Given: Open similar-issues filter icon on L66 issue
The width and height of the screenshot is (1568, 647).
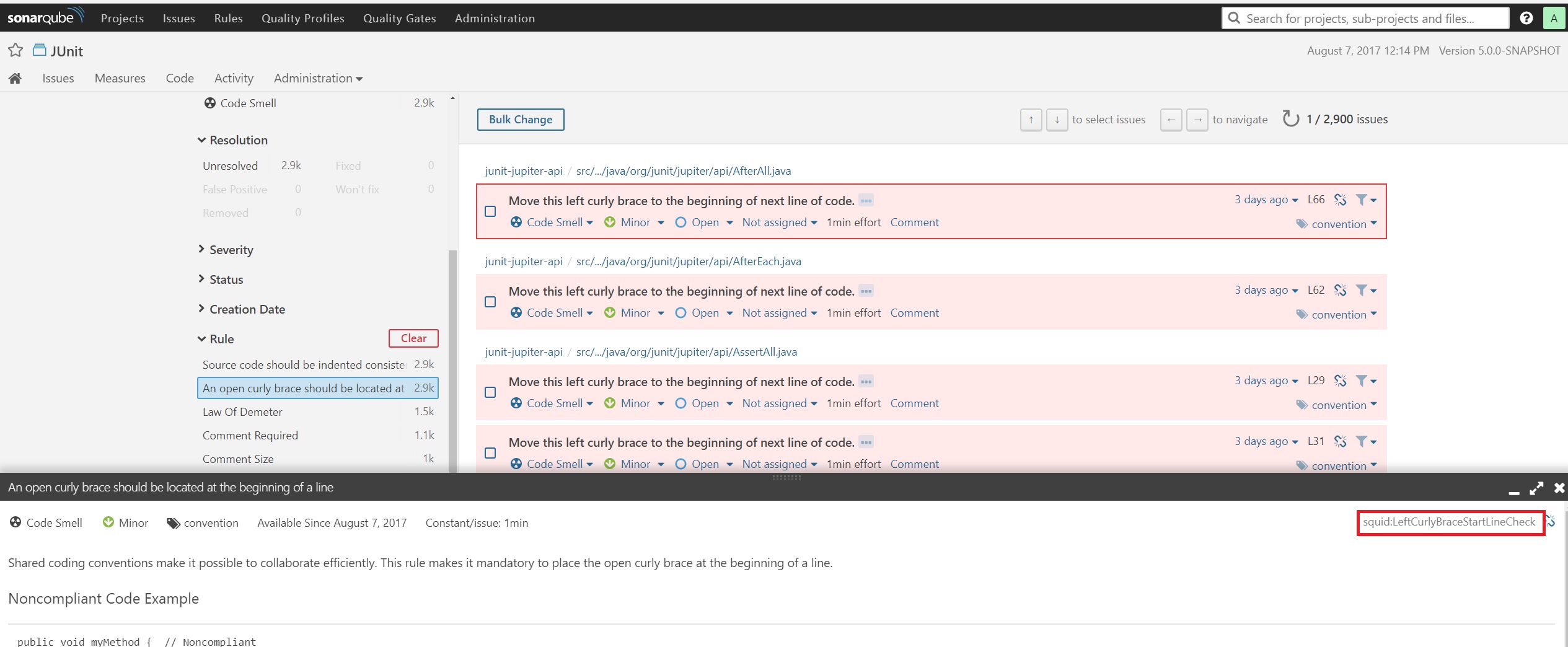Looking at the screenshot, I should click(x=1365, y=200).
